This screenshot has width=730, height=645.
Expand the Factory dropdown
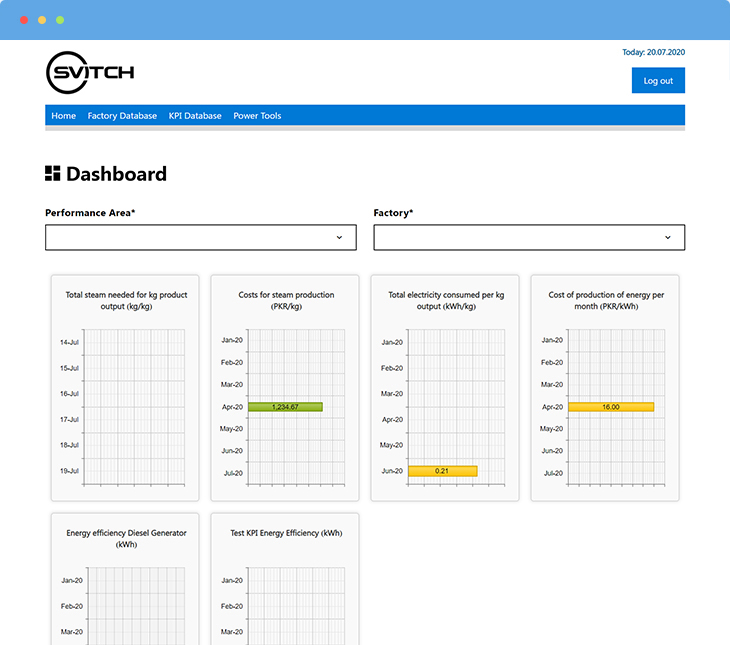[528, 237]
